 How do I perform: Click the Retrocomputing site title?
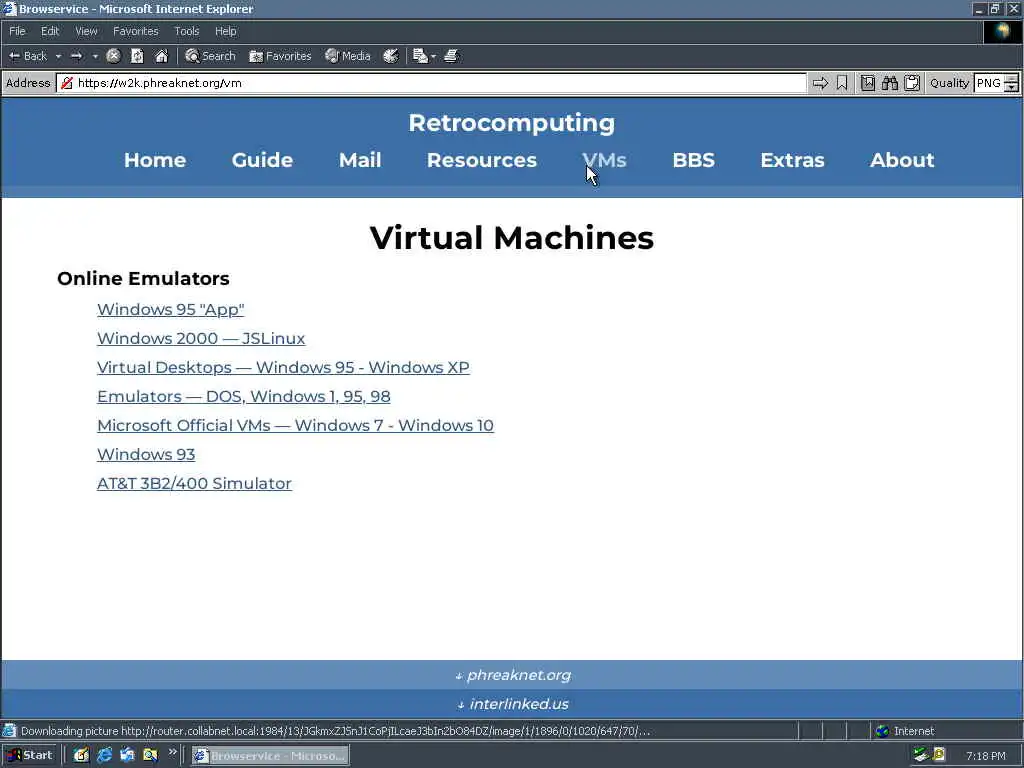(x=511, y=123)
